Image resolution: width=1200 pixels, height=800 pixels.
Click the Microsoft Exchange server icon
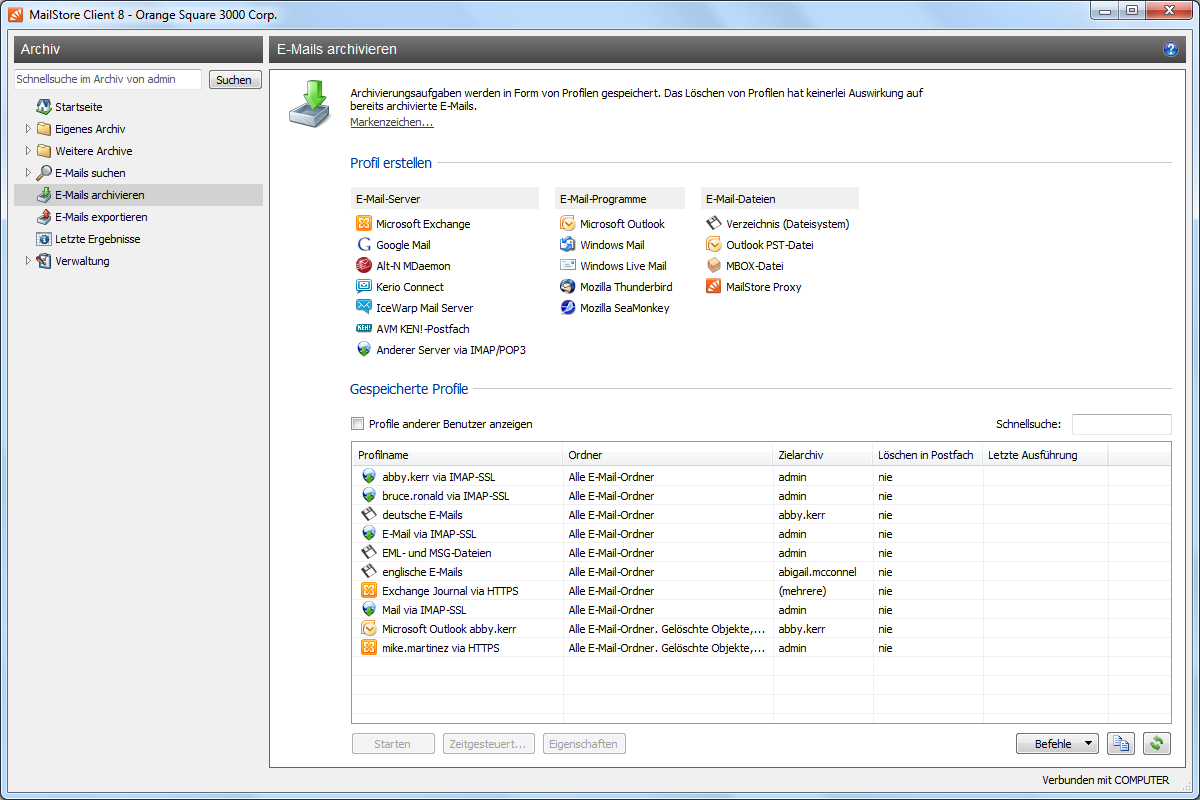click(x=364, y=224)
